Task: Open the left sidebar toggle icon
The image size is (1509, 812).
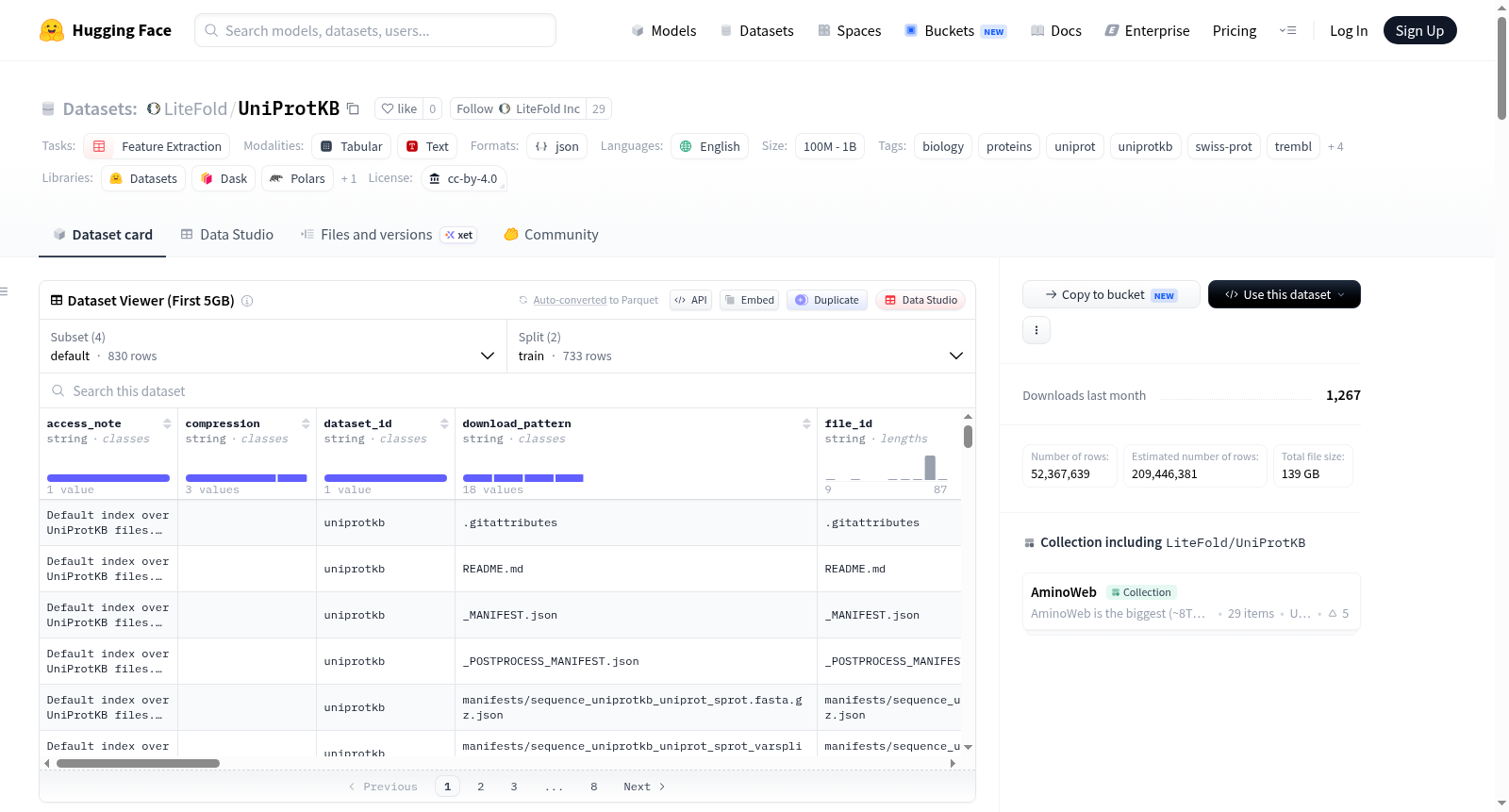Action: tap(4, 291)
